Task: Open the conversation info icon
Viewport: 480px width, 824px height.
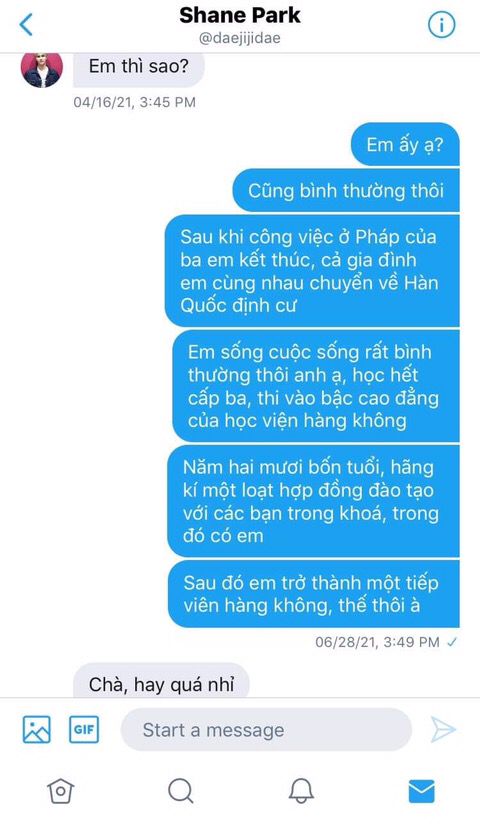Action: click(x=441, y=24)
